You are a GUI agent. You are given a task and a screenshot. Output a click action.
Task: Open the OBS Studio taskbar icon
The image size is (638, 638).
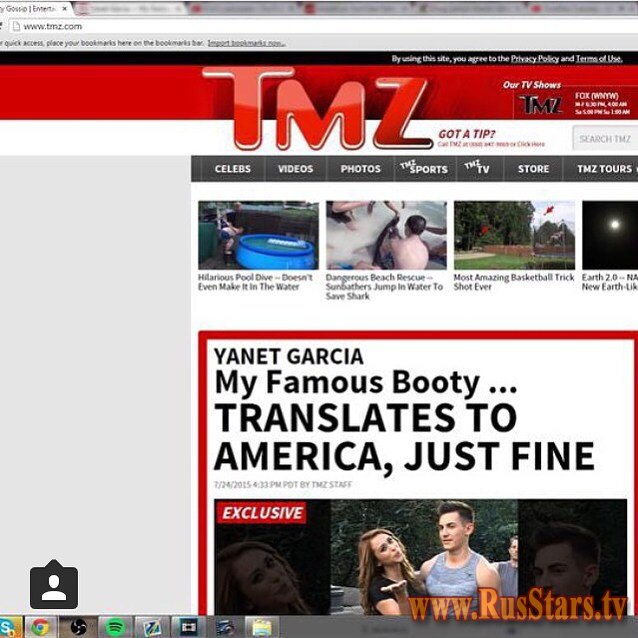(78, 627)
